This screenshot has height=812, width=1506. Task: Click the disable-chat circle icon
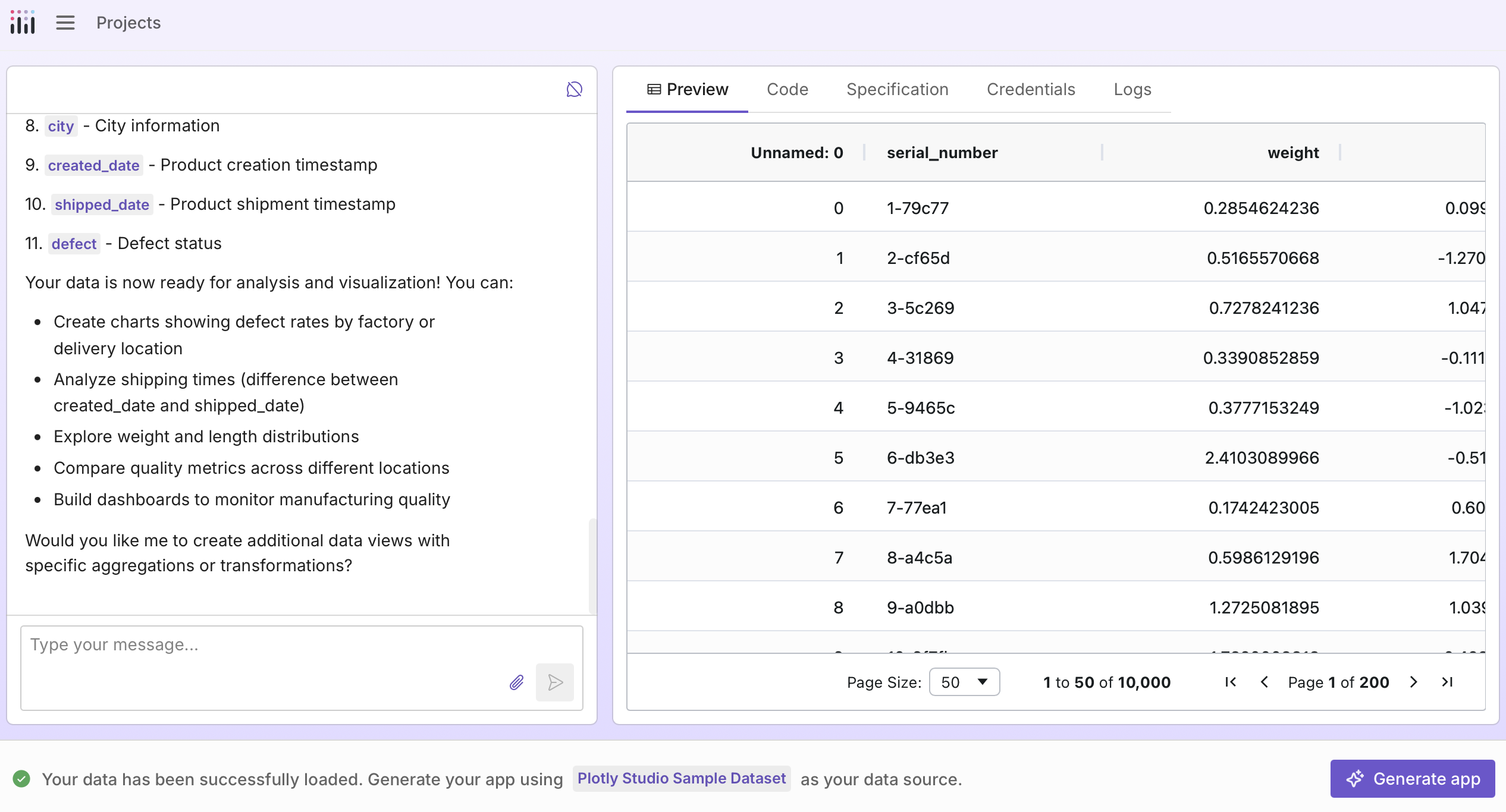pyautogui.click(x=573, y=89)
